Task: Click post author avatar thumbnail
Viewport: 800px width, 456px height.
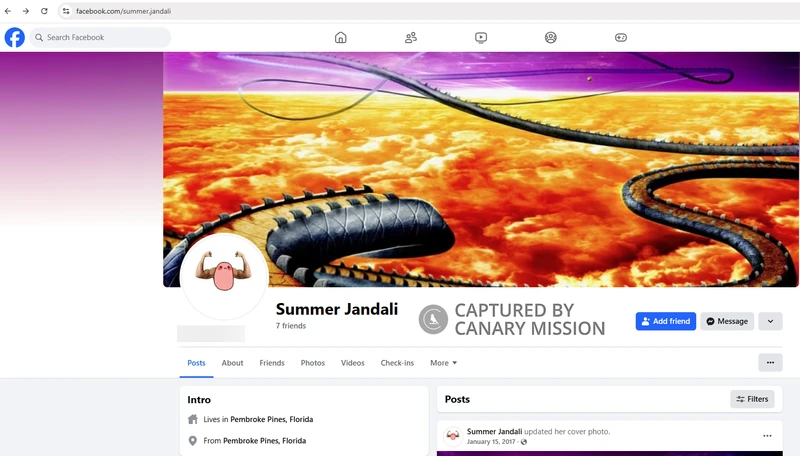Action: pyautogui.click(x=453, y=436)
